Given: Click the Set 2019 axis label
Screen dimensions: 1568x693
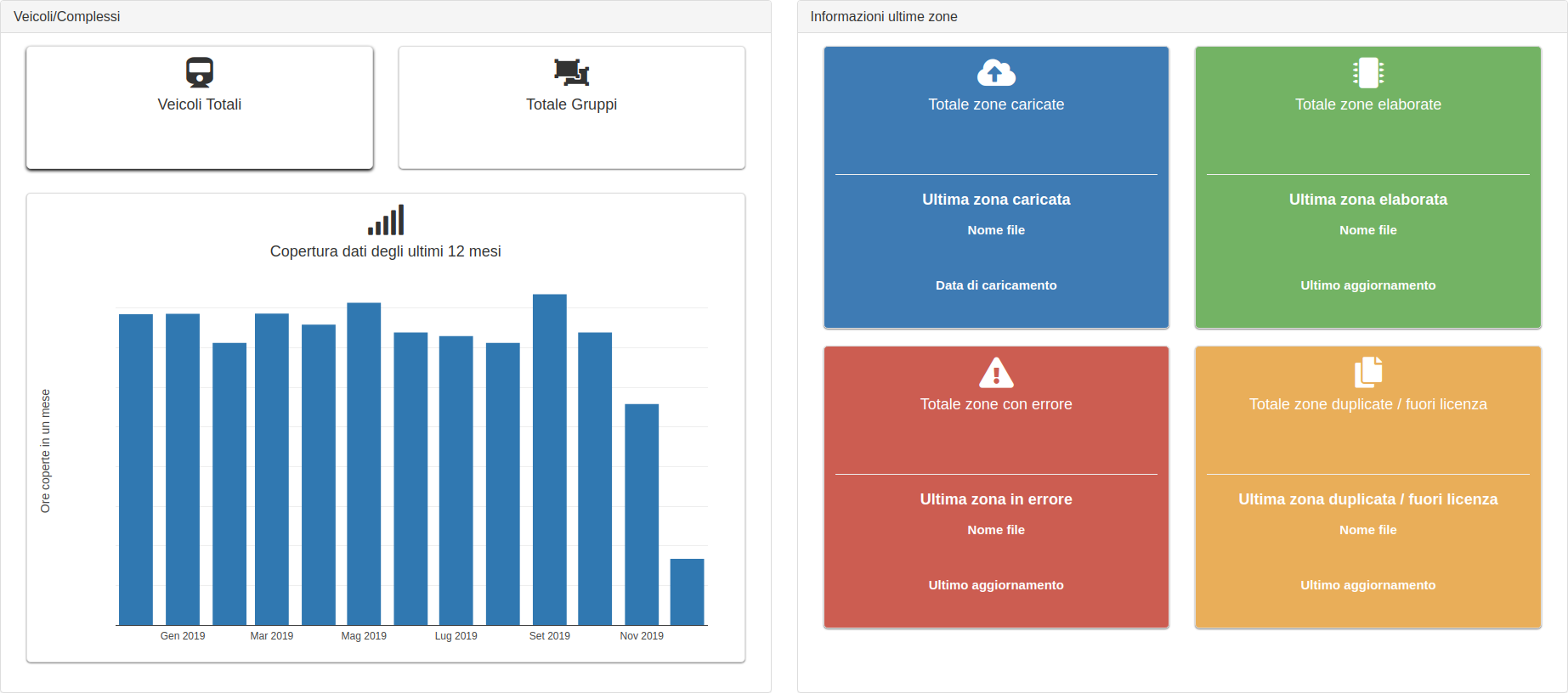Looking at the screenshot, I should pos(550,636).
